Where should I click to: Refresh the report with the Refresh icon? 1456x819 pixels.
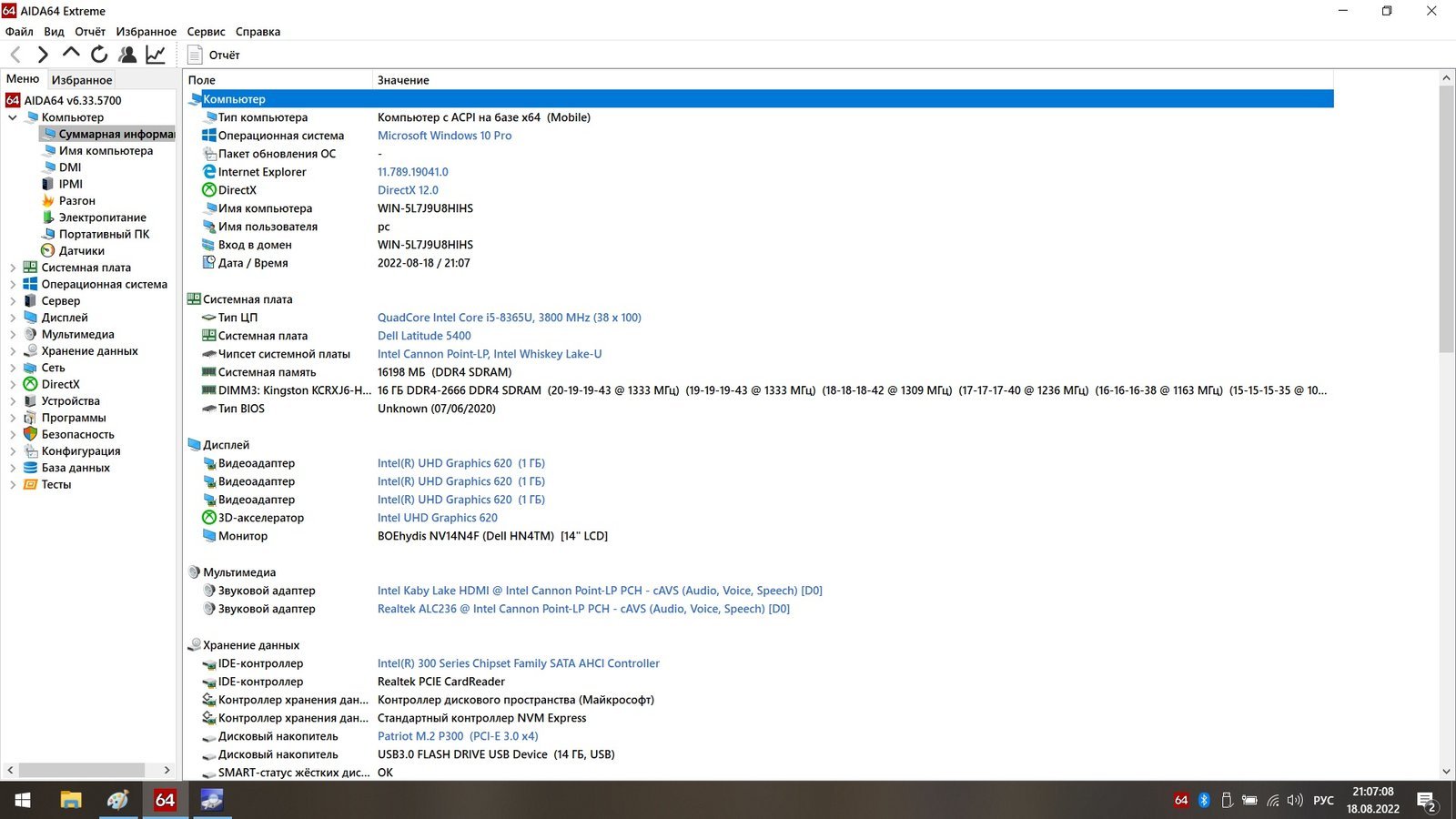click(x=99, y=56)
